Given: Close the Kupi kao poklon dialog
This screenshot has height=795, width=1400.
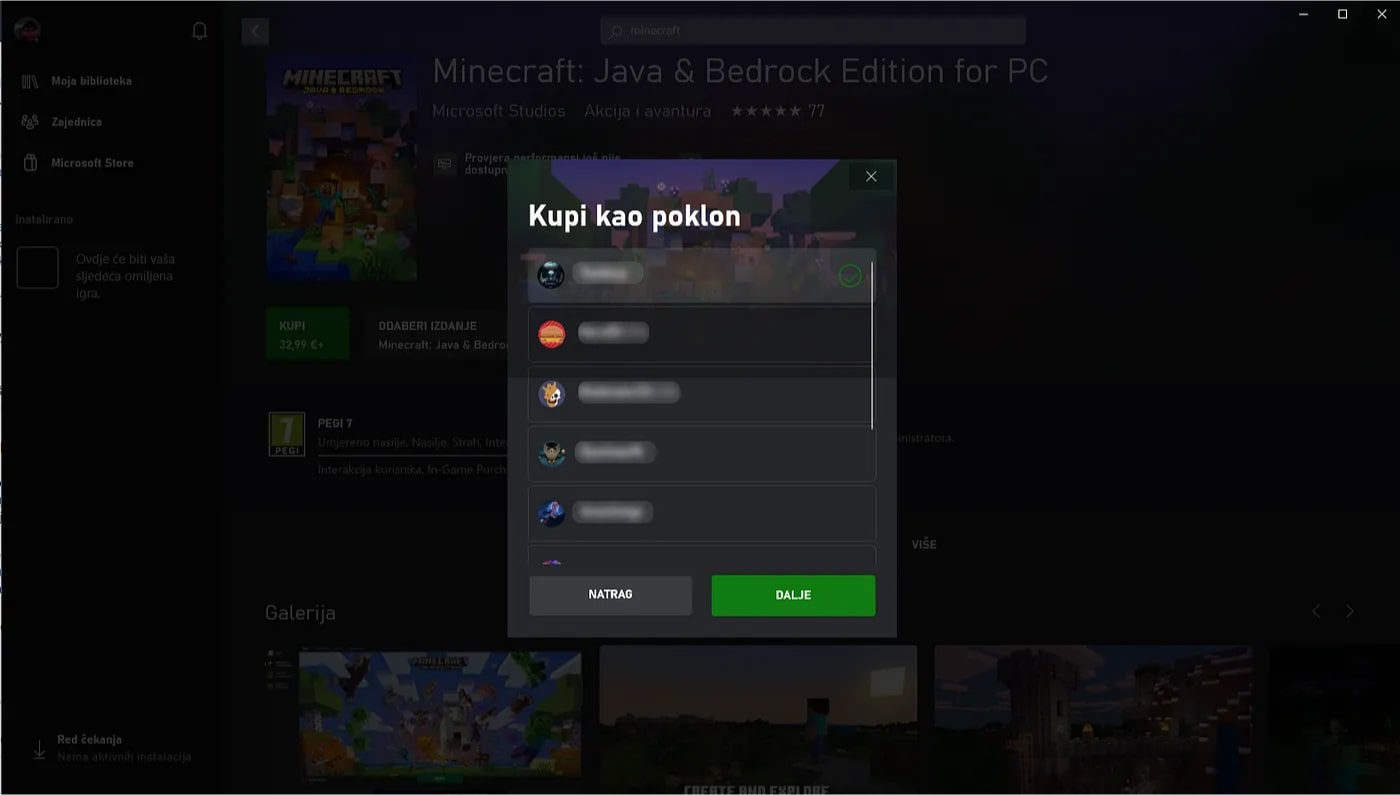Looking at the screenshot, I should (871, 176).
